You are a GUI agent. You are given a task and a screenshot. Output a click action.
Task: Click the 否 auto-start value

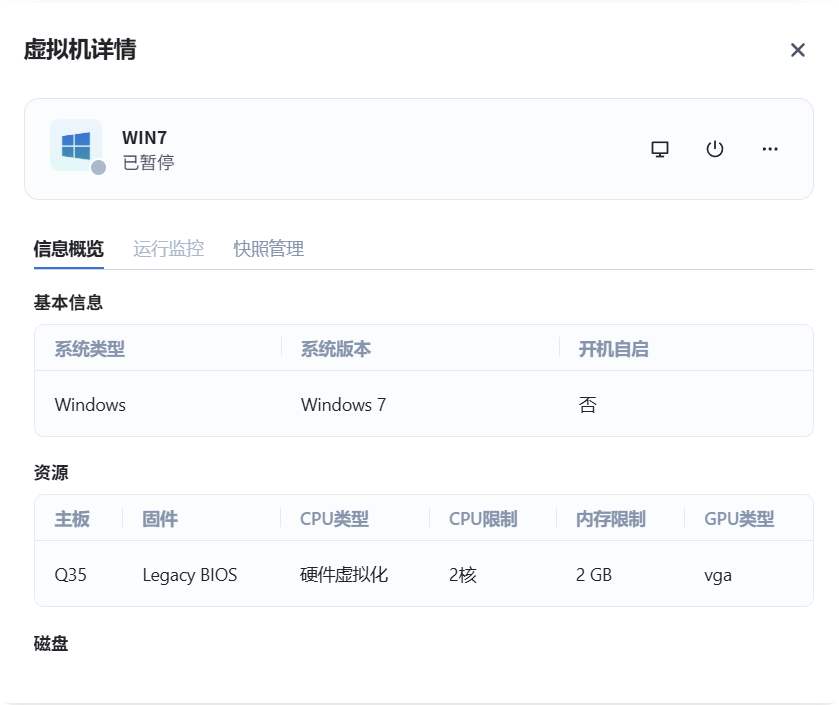coord(588,405)
